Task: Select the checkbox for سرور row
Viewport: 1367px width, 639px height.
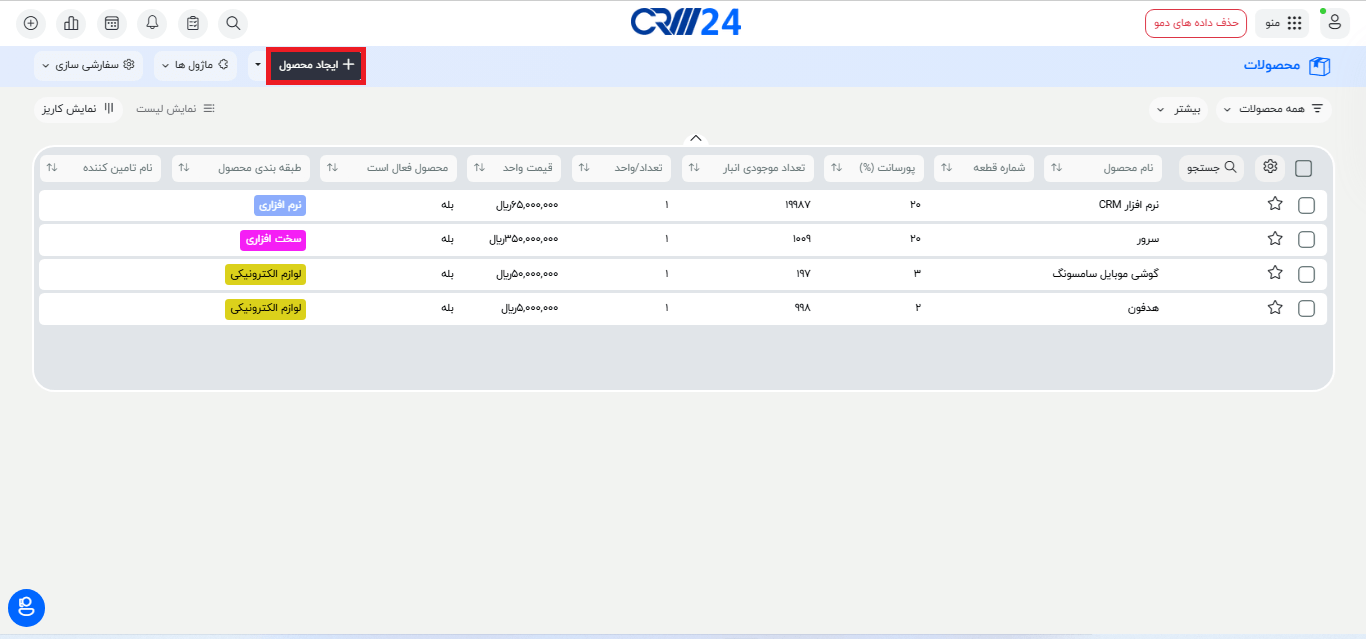Action: 1306,239
